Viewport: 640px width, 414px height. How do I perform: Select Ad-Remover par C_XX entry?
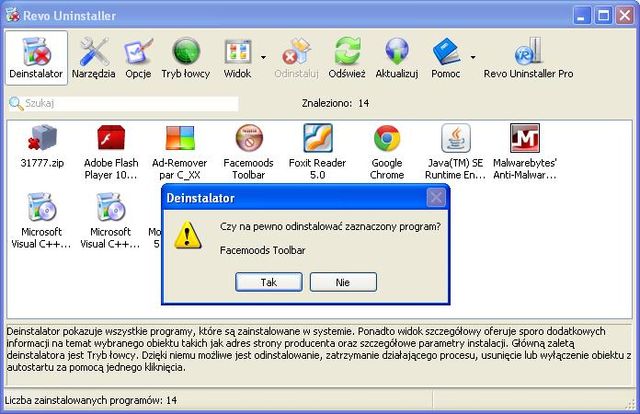click(180, 152)
